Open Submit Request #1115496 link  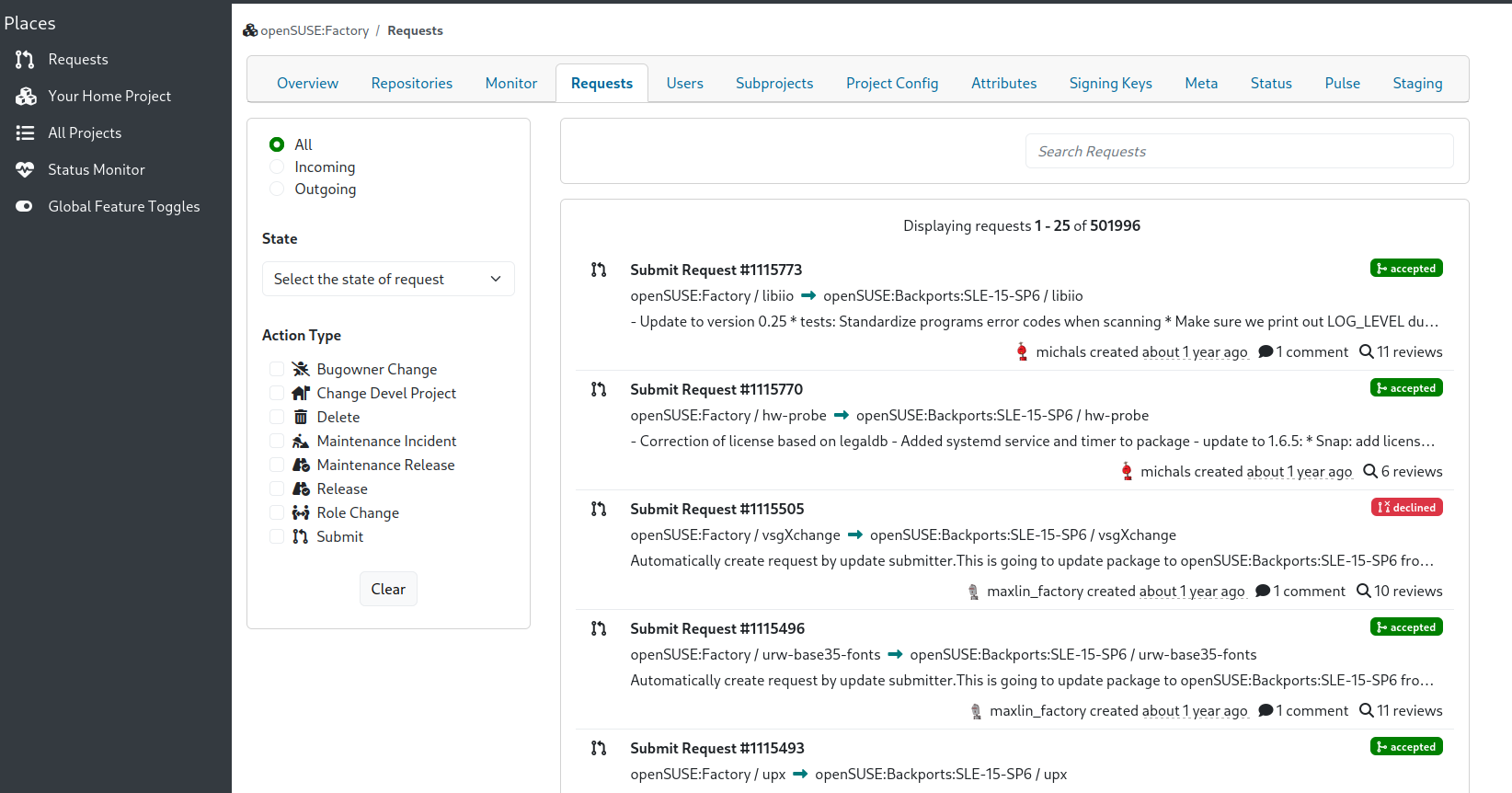tap(717, 628)
